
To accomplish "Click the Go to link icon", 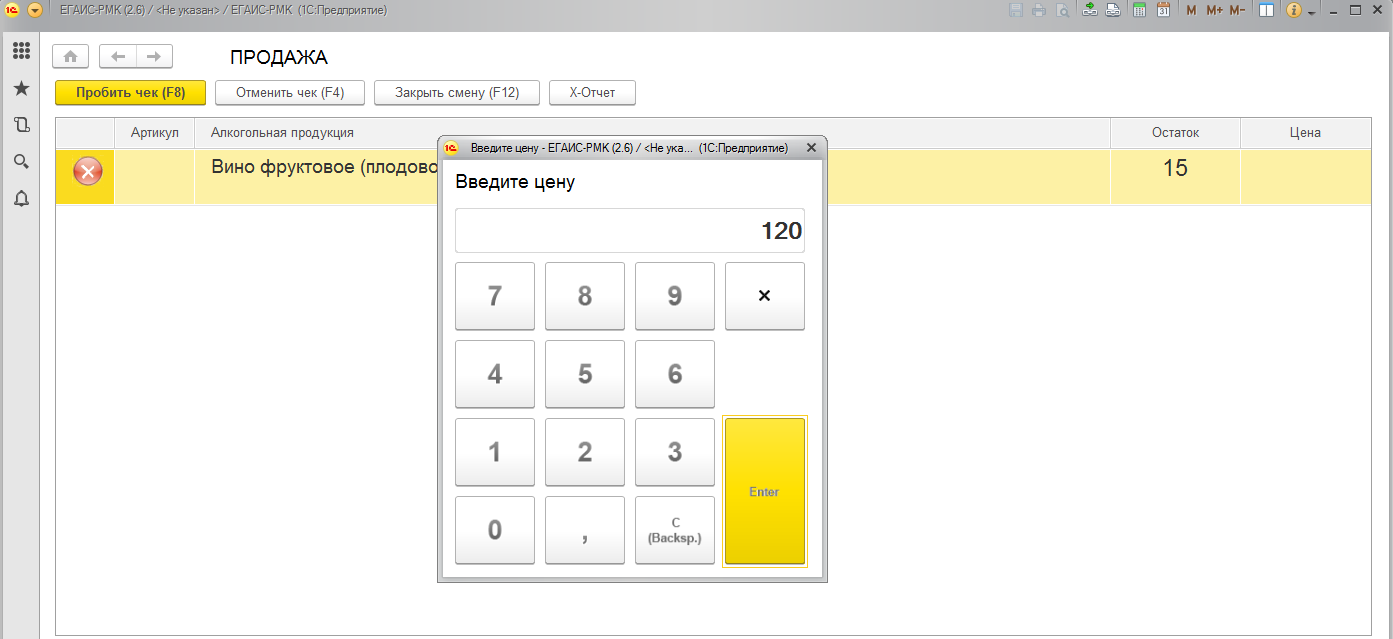I will point(1112,10).
